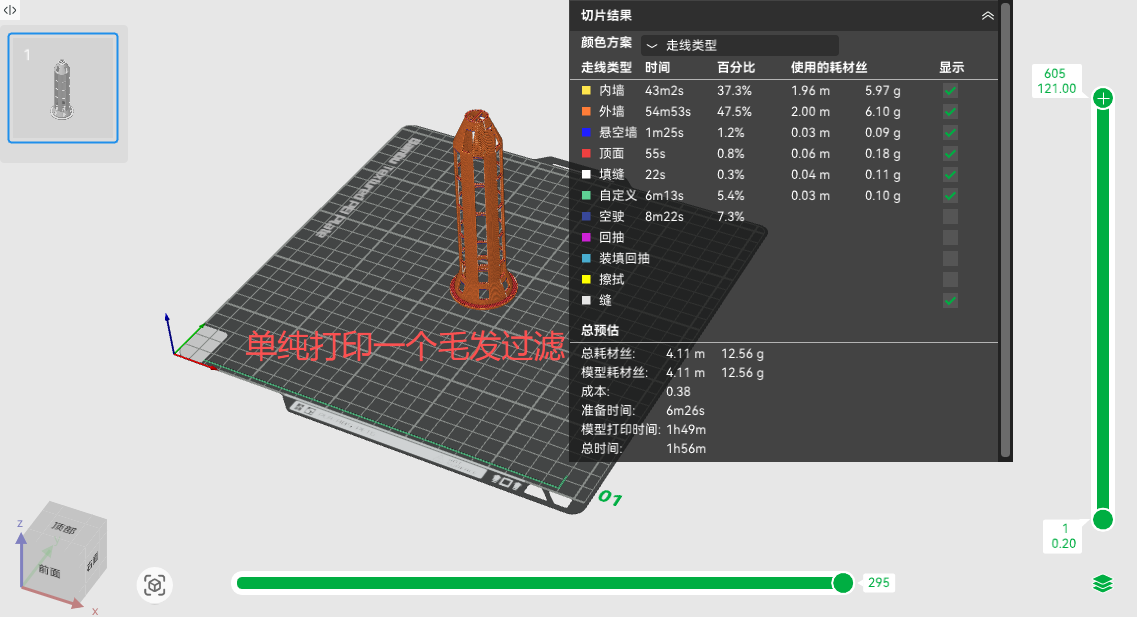Enable display of 回抽 retractions
The height and width of the screenshot is (617, 1137).
pyautogui.click(x=950, y=238)
